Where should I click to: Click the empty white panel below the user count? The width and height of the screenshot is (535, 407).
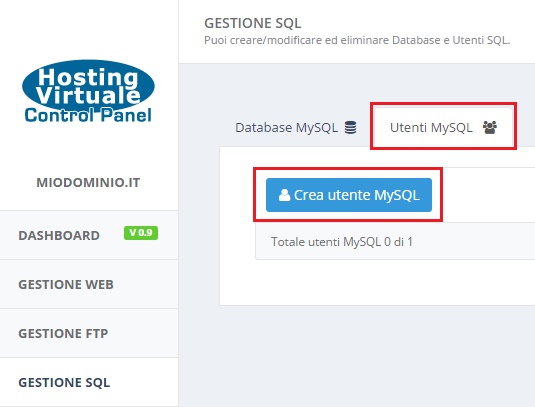(377, 282)
